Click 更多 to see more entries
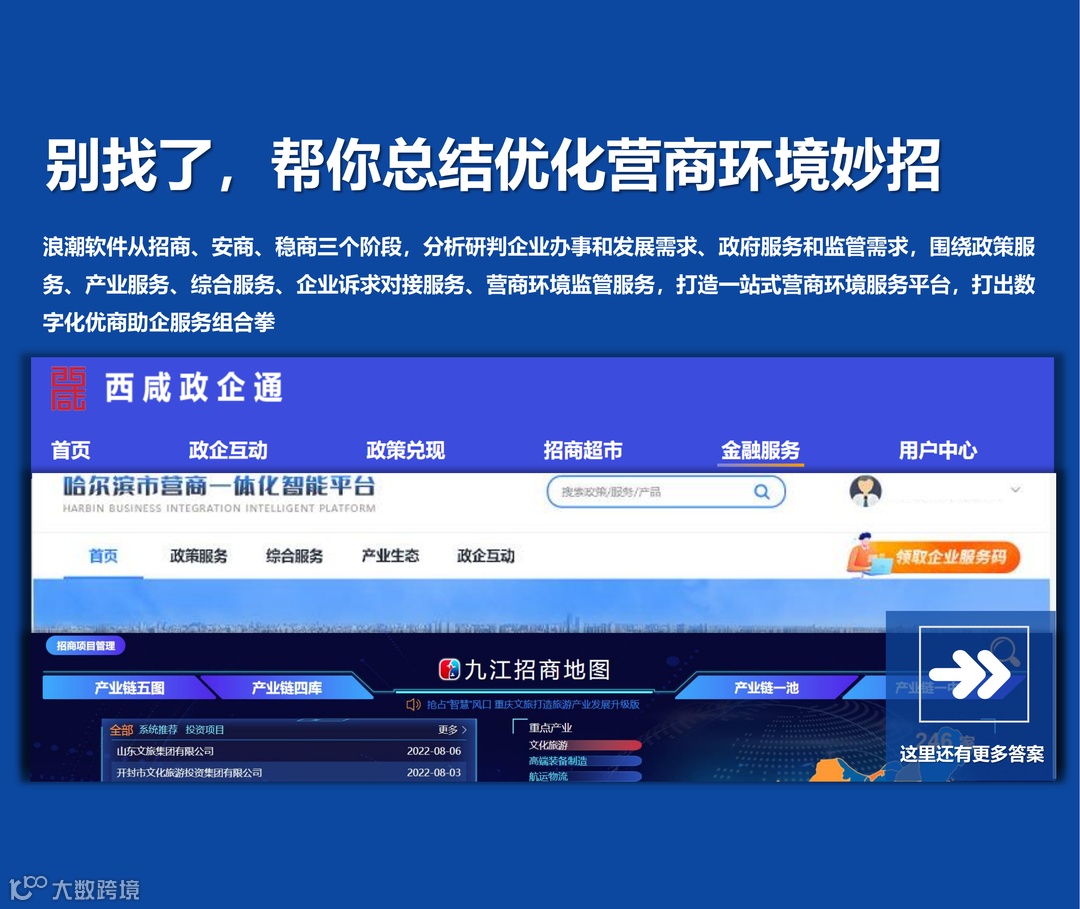This screenshot has width=1080, height=909. click(x=453, y=730)
